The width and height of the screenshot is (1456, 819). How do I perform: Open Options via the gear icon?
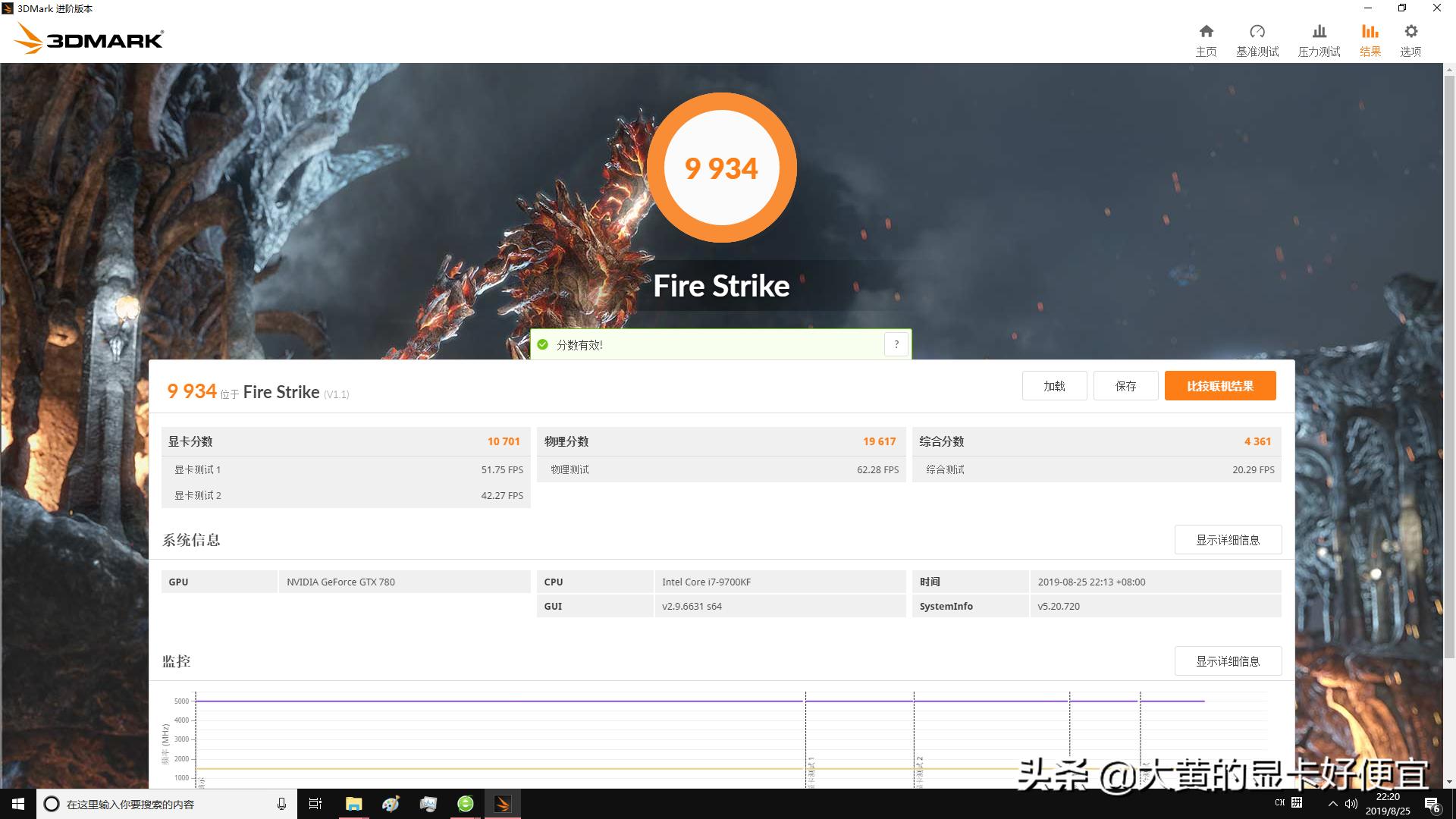(1410, 38)
